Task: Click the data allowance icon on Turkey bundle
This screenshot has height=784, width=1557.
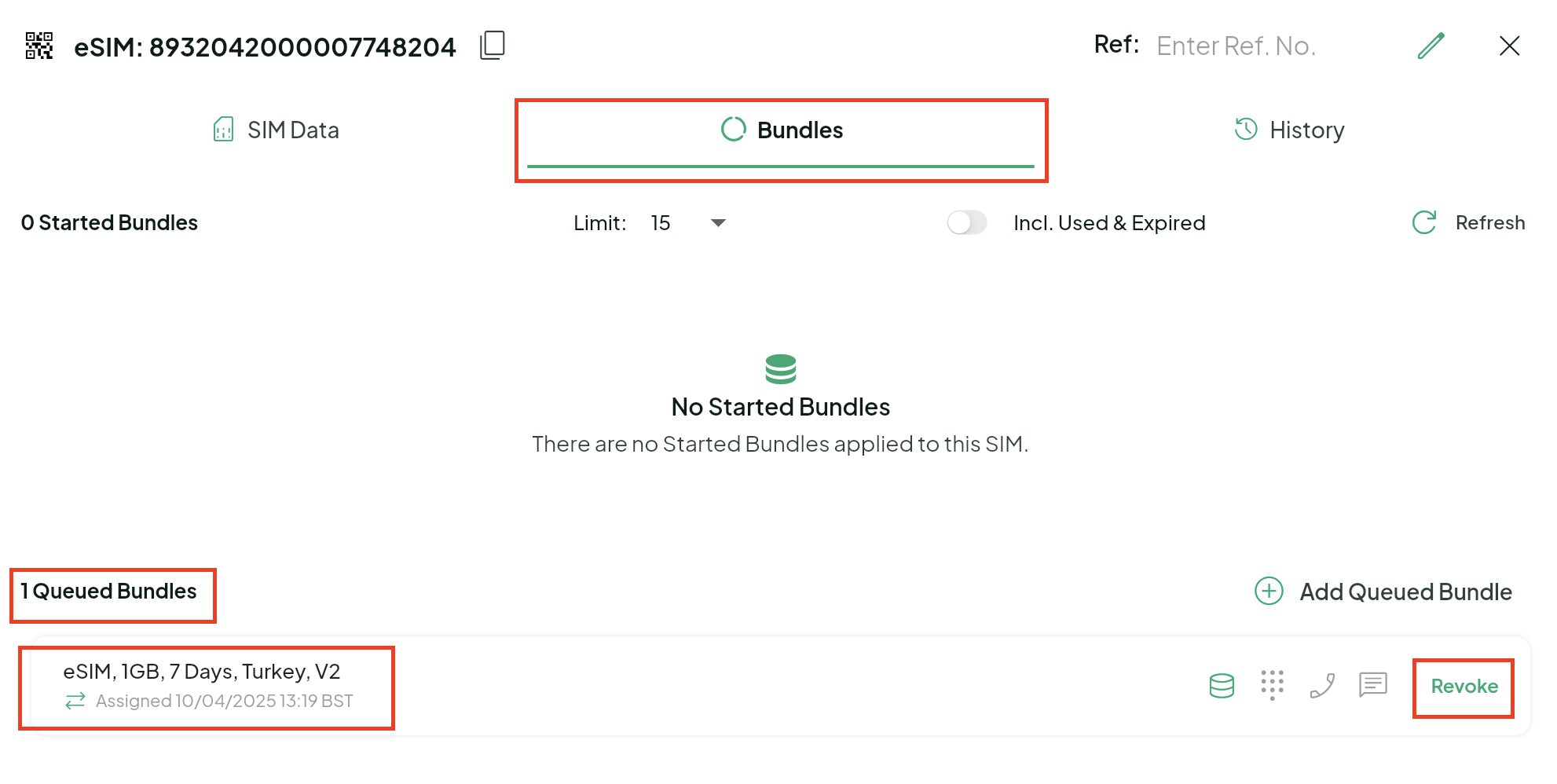Action: tap(1222, 686)
